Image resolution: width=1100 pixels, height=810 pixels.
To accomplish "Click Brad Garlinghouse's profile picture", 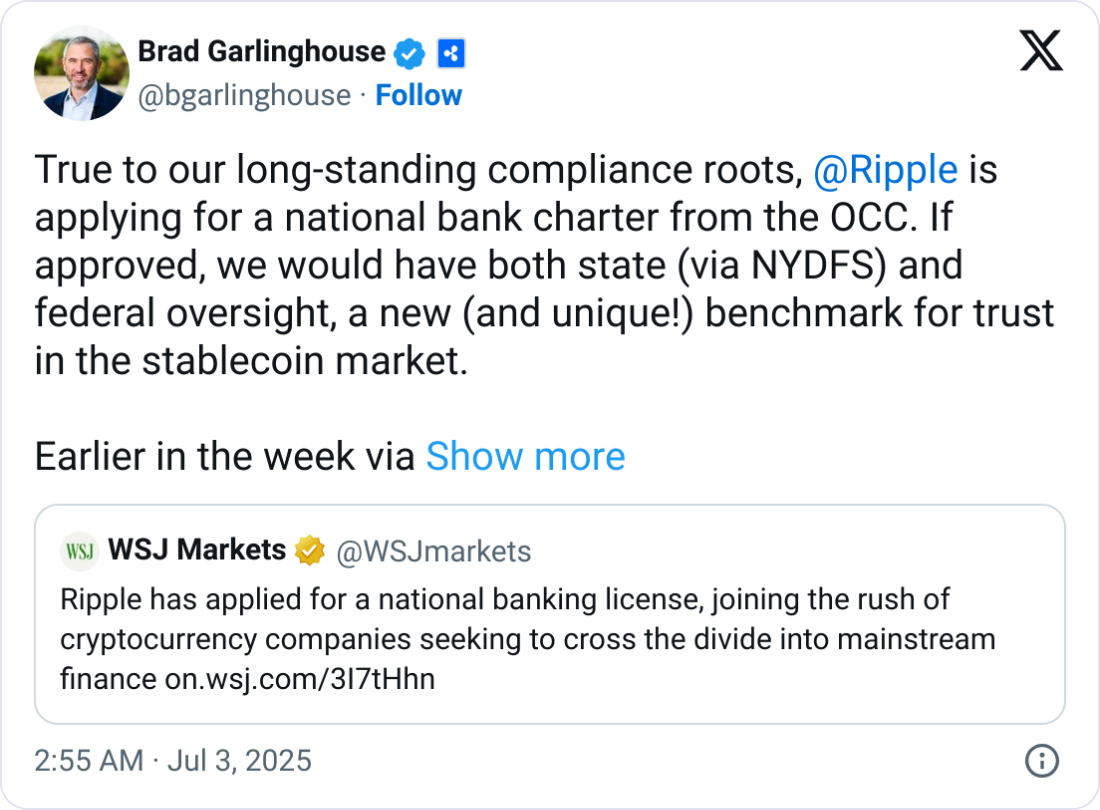I will 81,73.
